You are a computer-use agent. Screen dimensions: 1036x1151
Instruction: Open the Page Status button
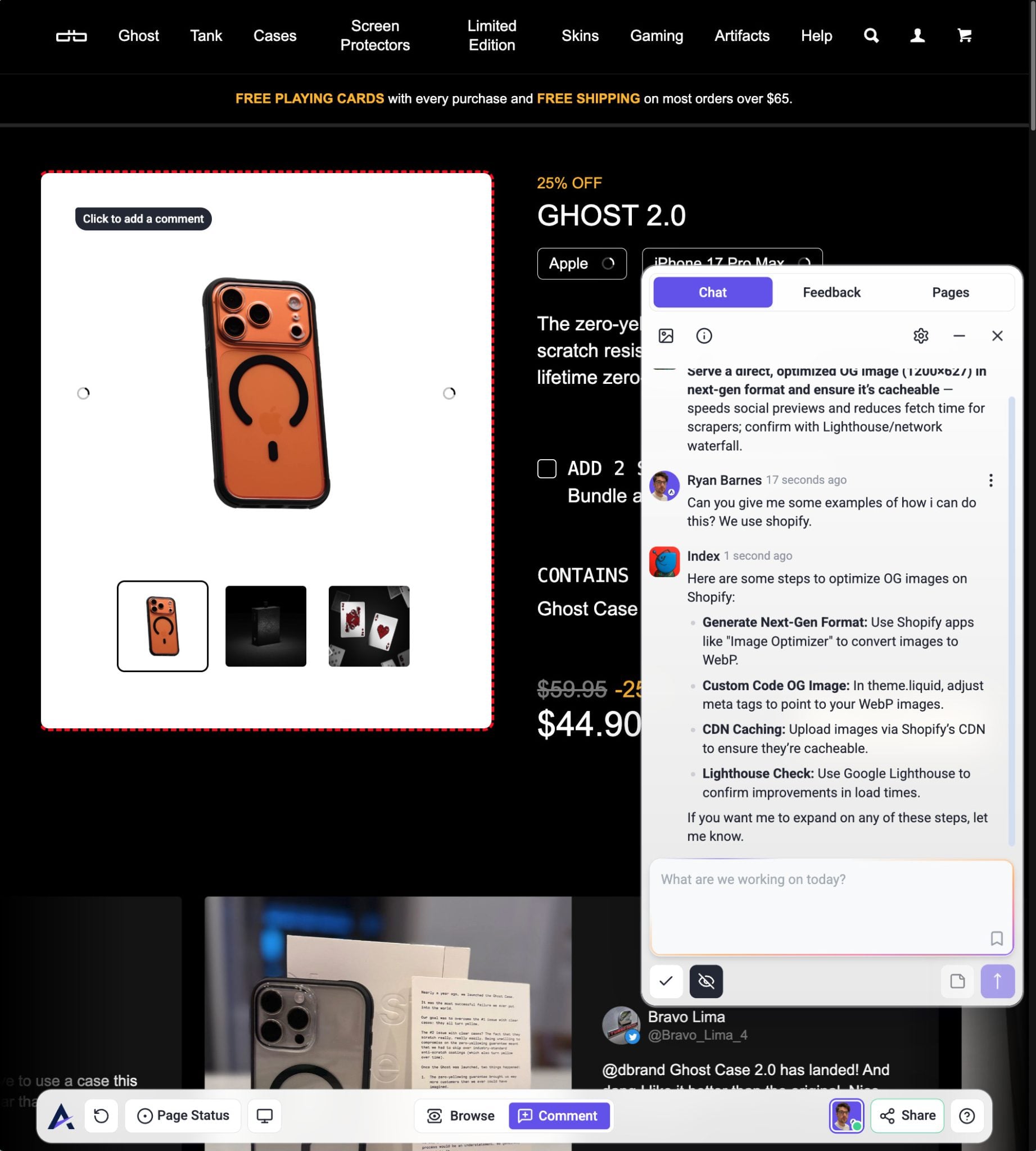tap(183, 1116)
